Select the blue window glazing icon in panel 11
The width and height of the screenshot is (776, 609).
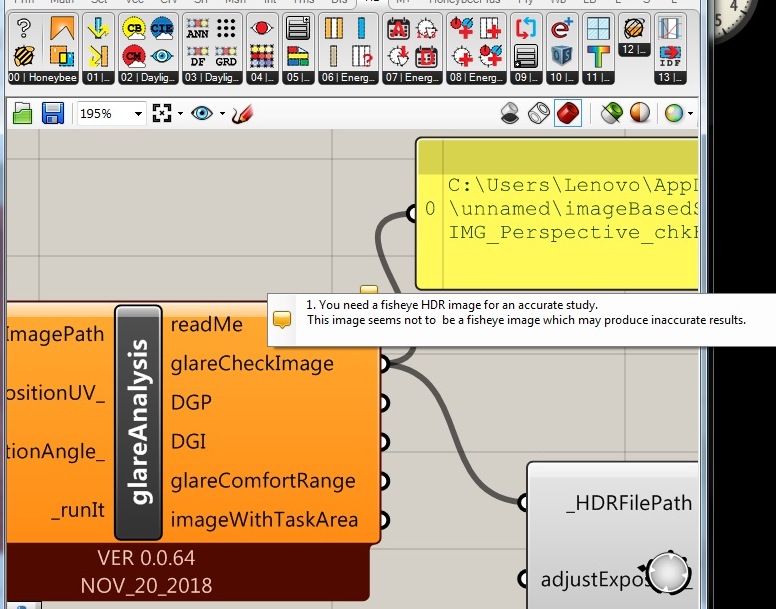(598, 28)
